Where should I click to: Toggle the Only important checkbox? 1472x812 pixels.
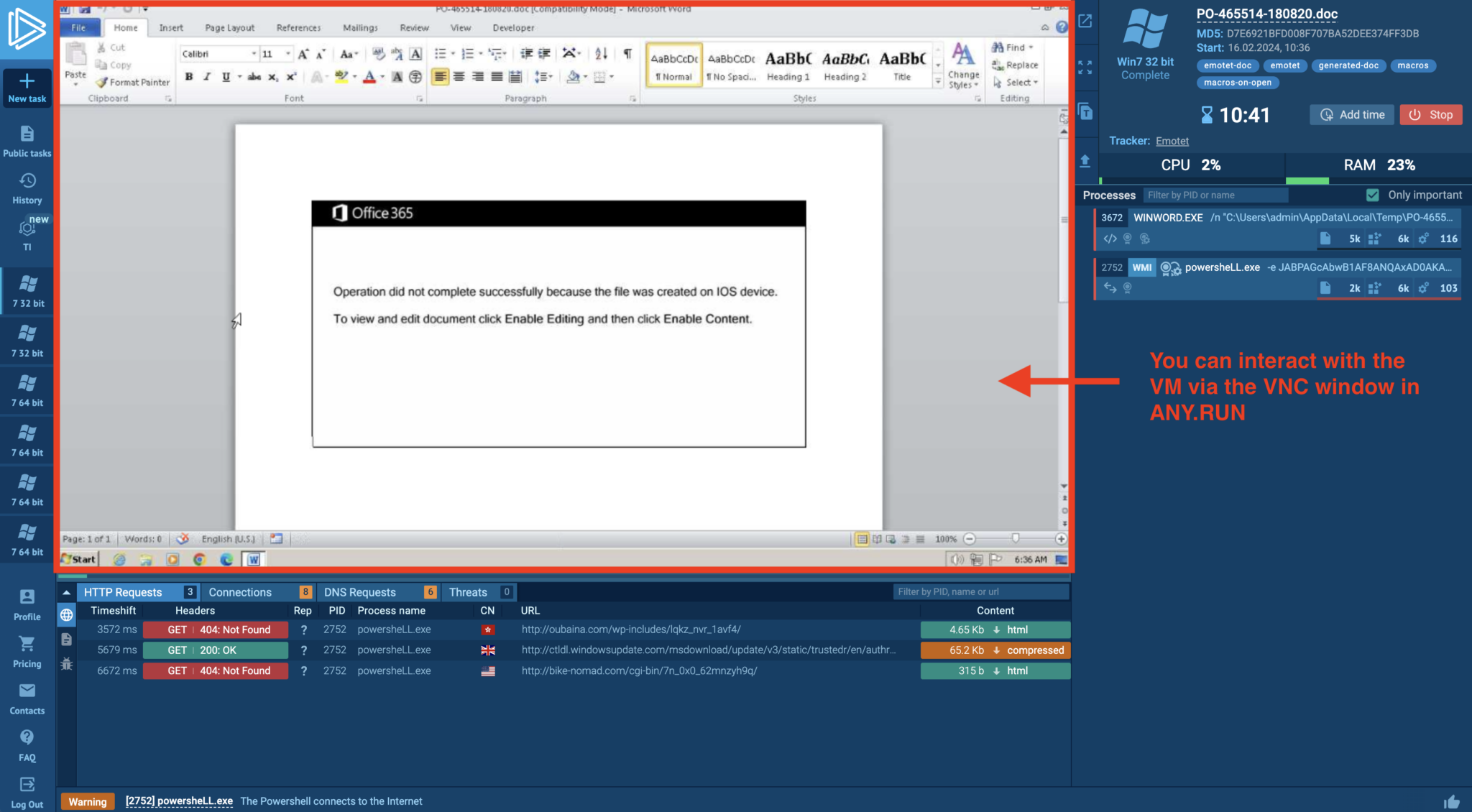click(x=1372, y=195)
